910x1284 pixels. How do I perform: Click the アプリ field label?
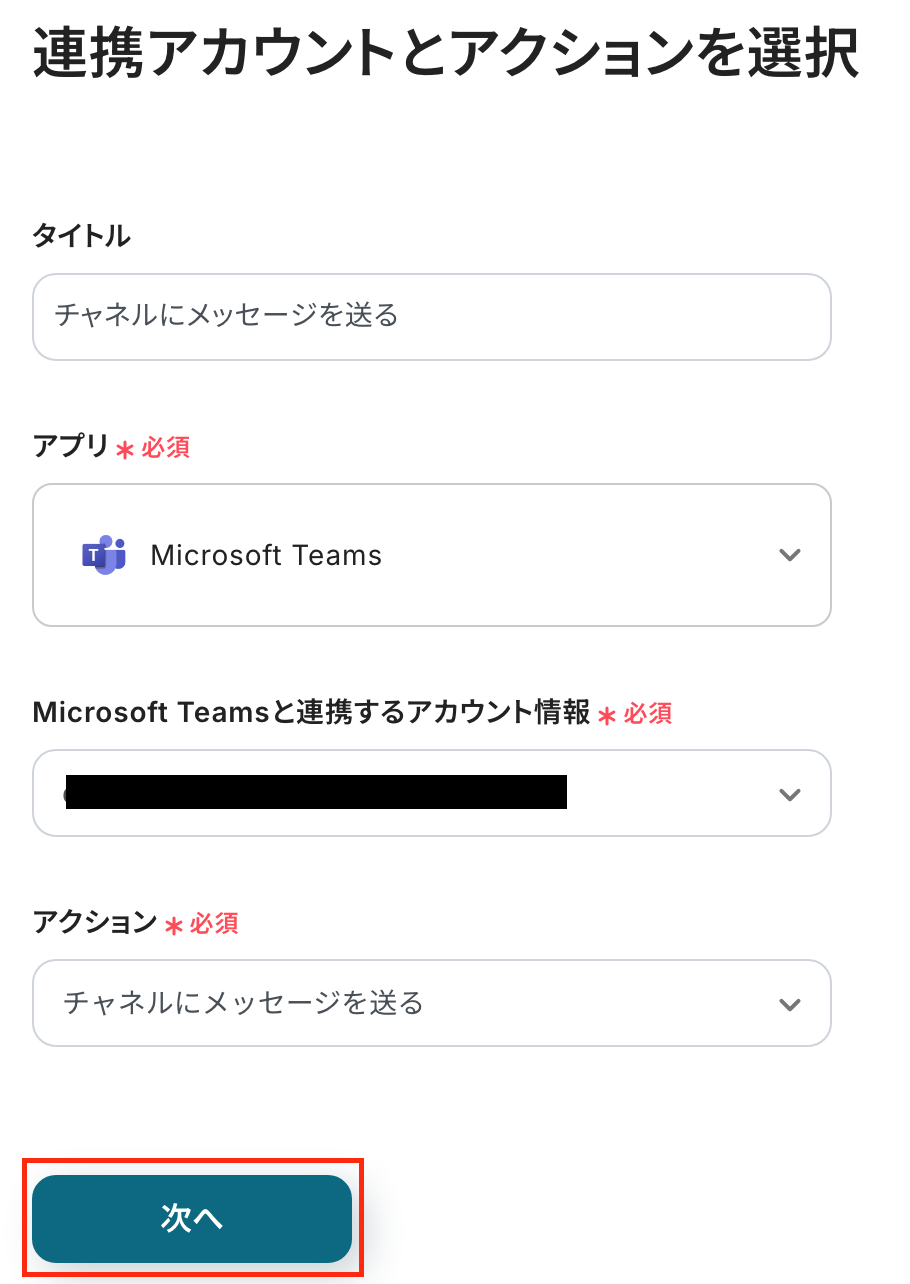pyautogui.click(x=70, y=447)
